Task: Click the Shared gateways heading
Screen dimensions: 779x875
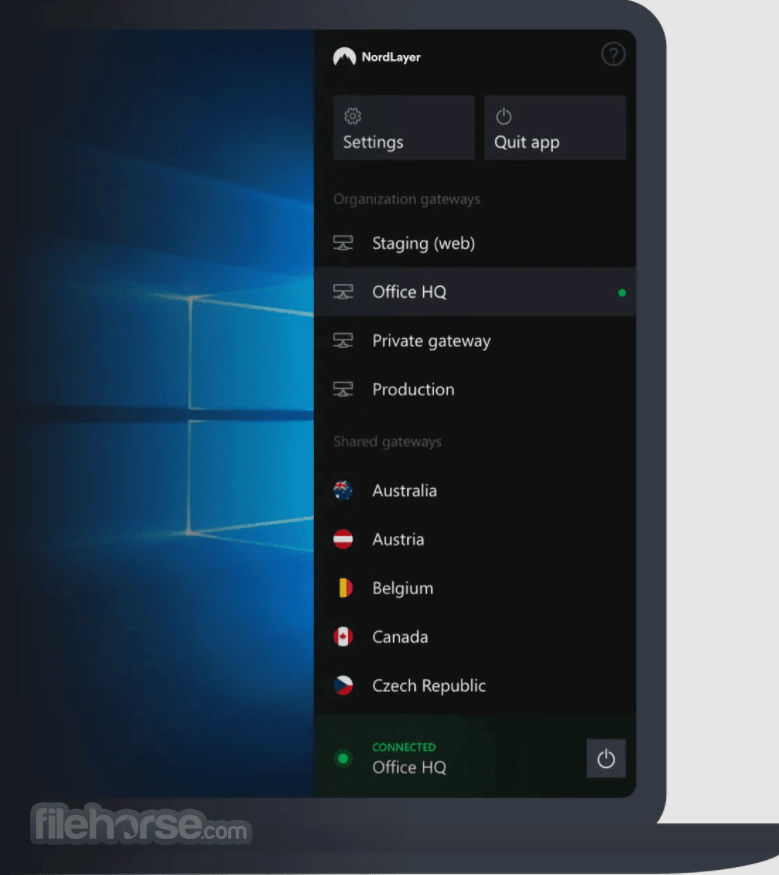Action: (x=387, y=441)
